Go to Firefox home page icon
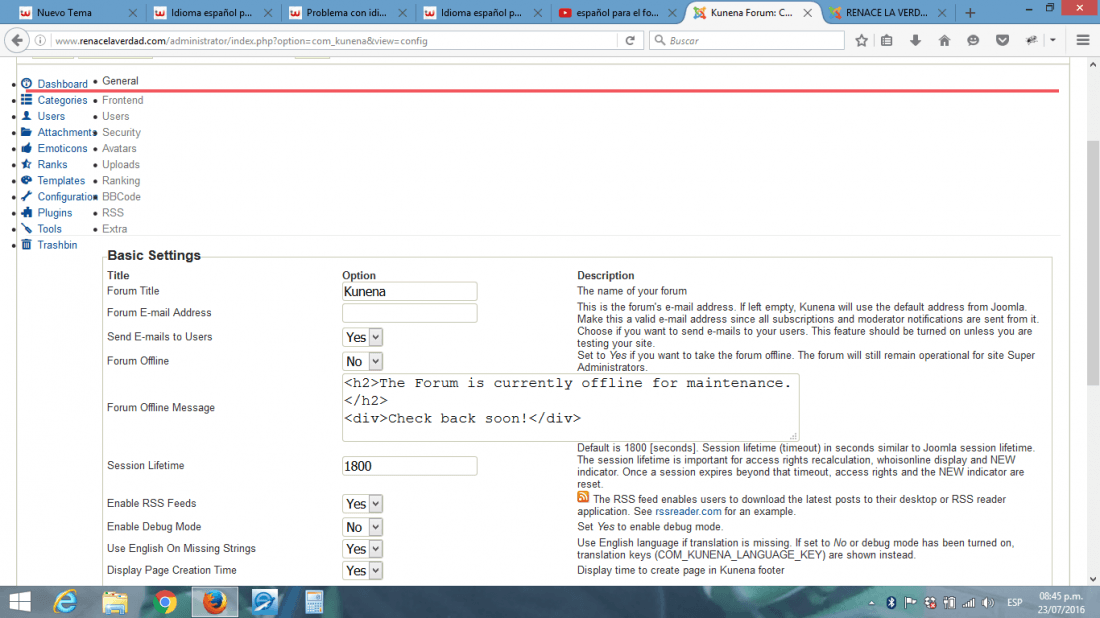1100x618 pixels. click(944, 41)
